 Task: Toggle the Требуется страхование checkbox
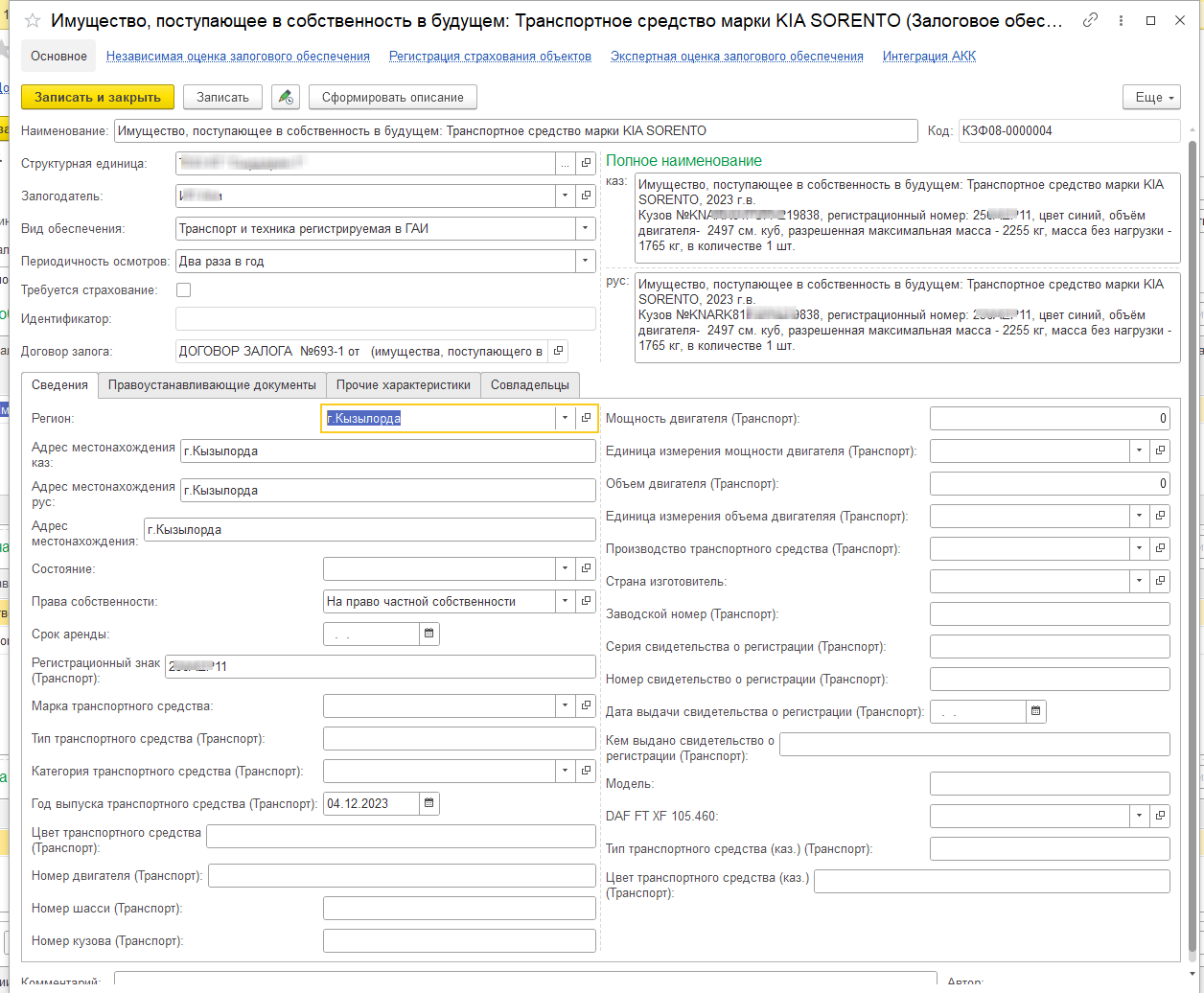tap(184, 289)
